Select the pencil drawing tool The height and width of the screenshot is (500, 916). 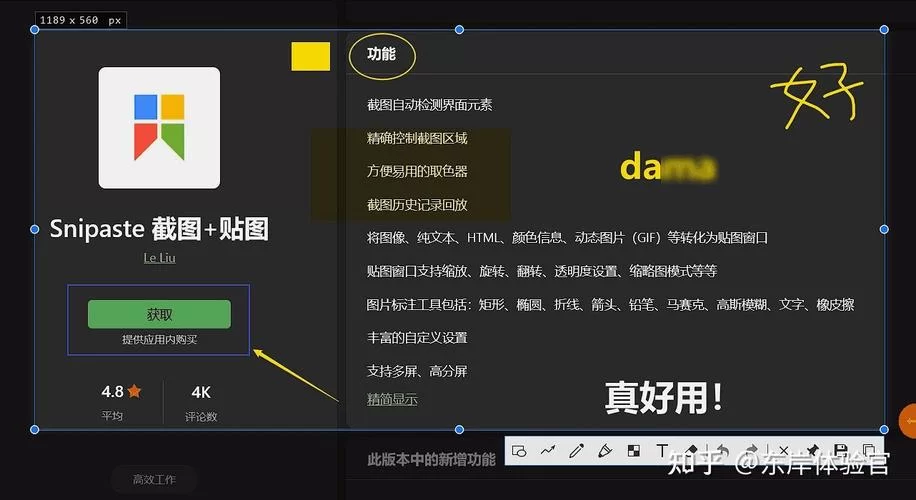click(x=577, y=451)
